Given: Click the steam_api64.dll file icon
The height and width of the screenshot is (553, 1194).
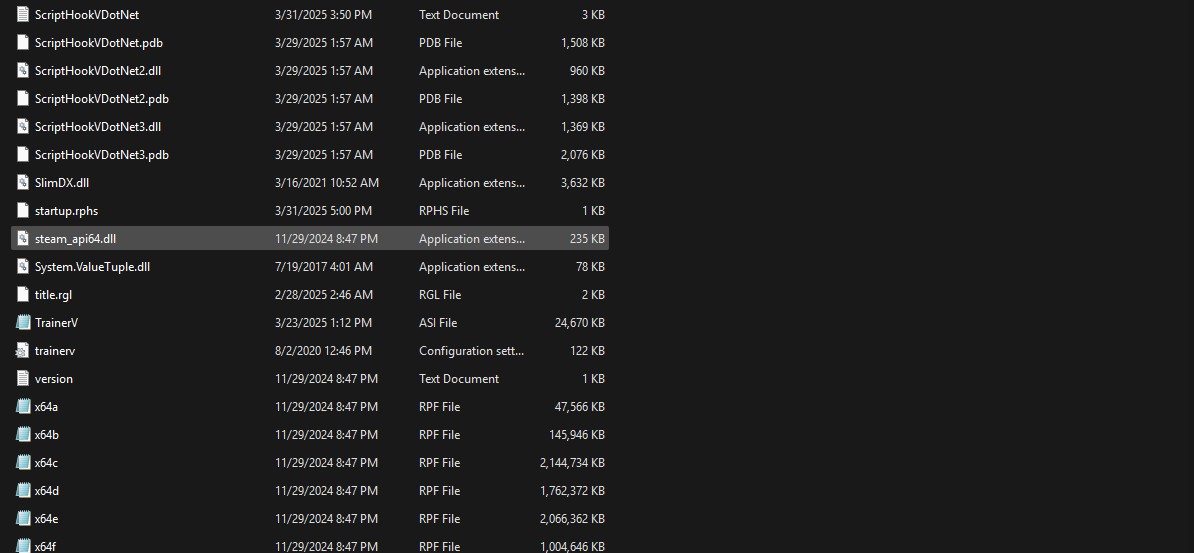Looking at the screenshot, I should 24,239.
